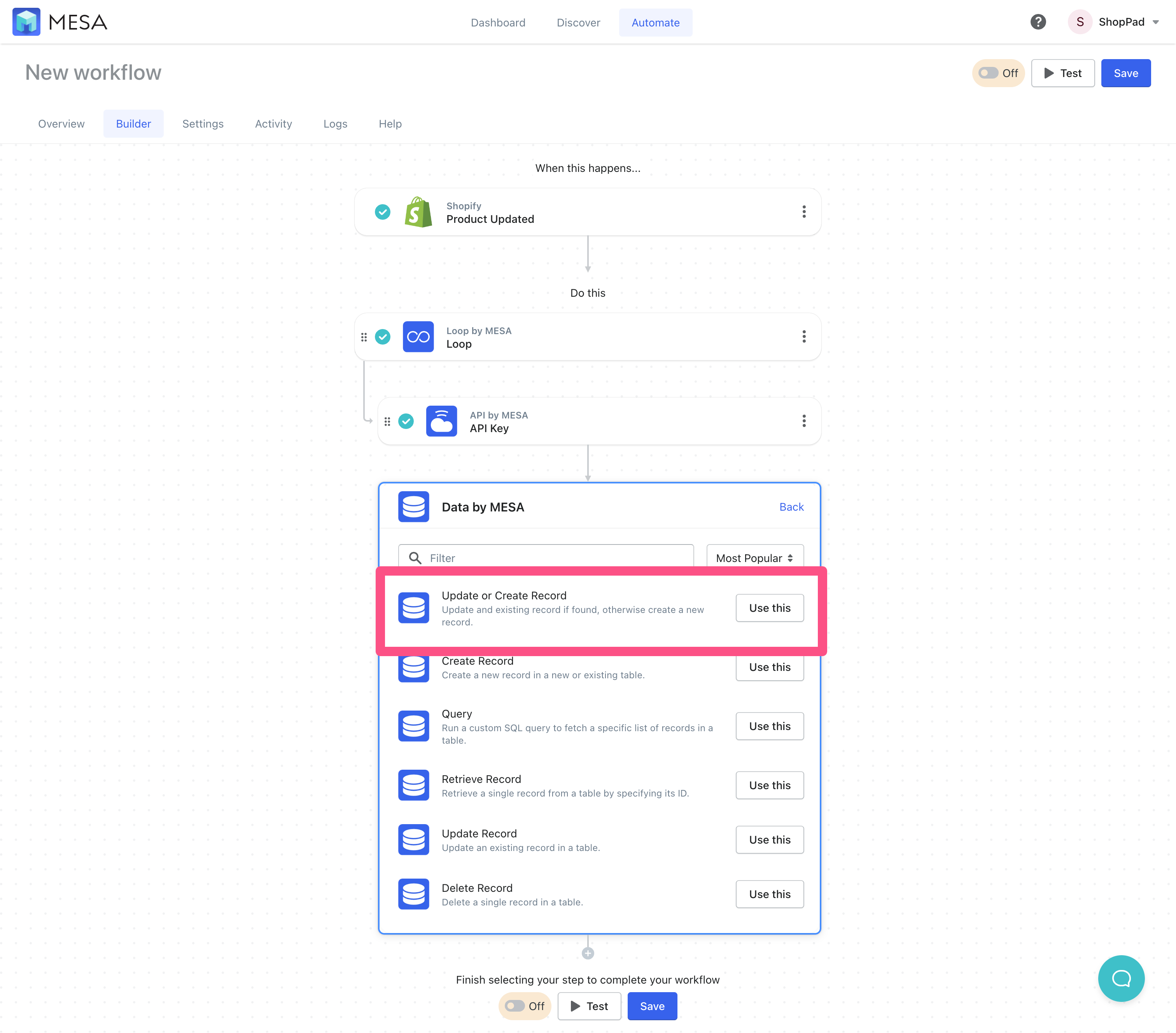The image size is (1176, 1033).
Task: Click the API Key step green checkmark
Action: [x=406, y=421]
